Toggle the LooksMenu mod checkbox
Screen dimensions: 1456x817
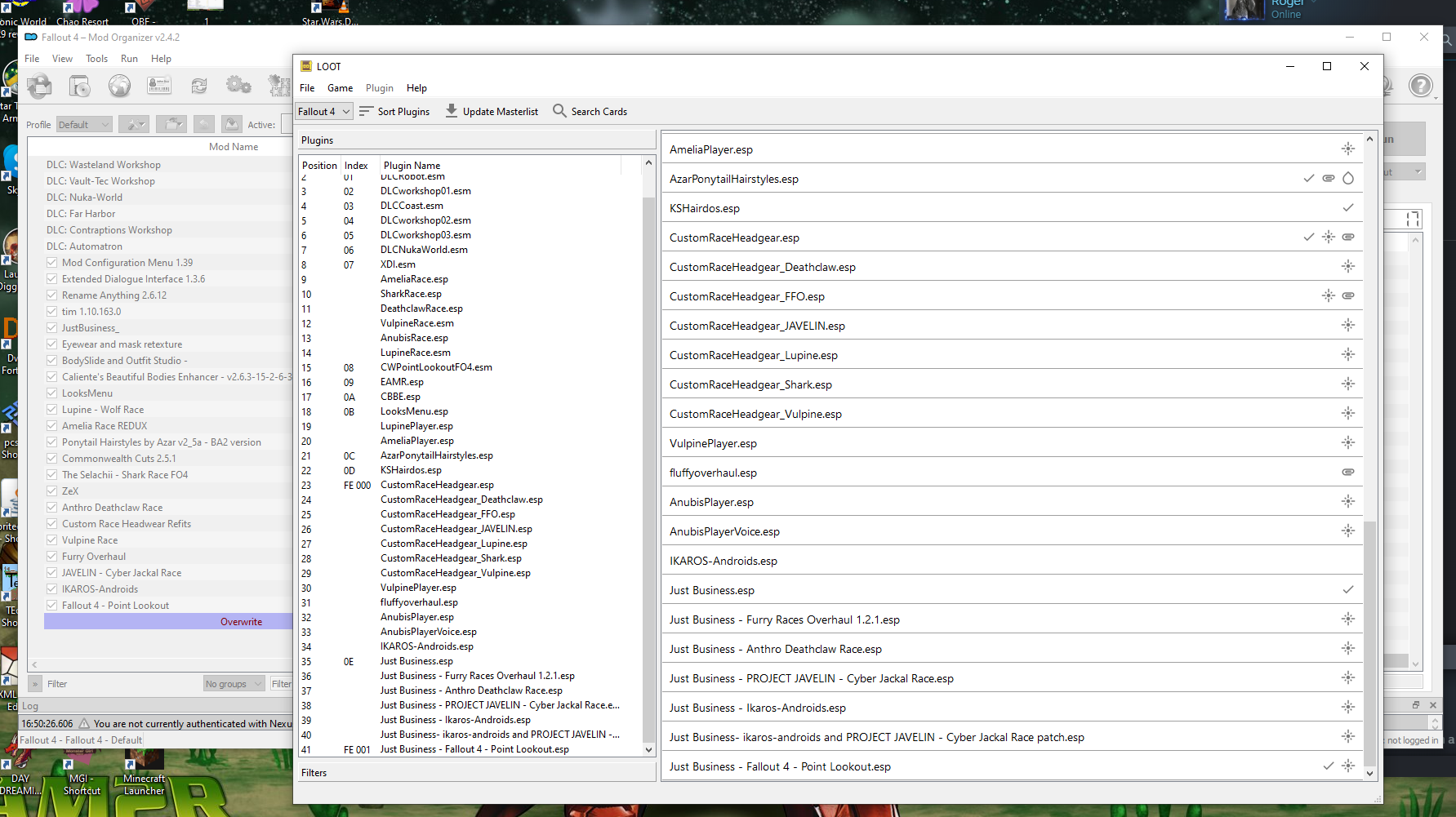point(52,393)
